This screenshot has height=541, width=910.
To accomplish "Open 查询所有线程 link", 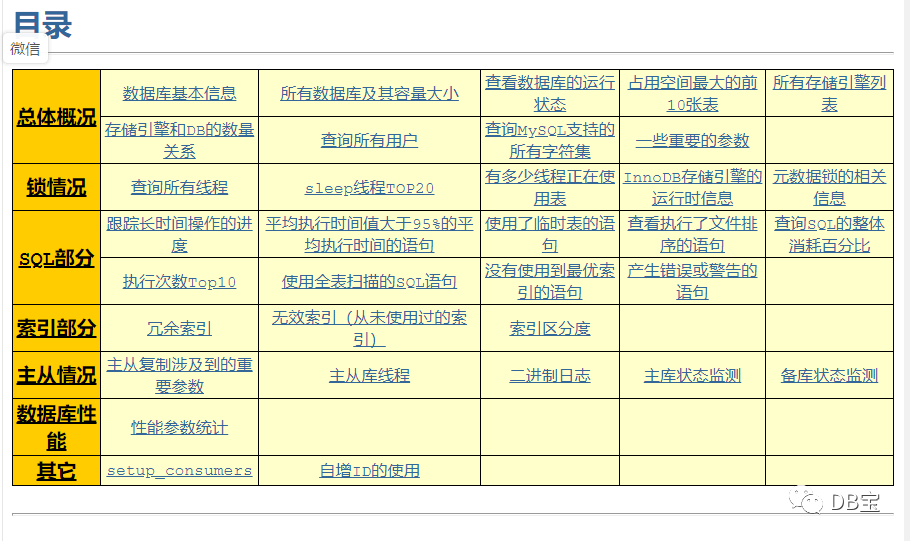I will point(179,187).
